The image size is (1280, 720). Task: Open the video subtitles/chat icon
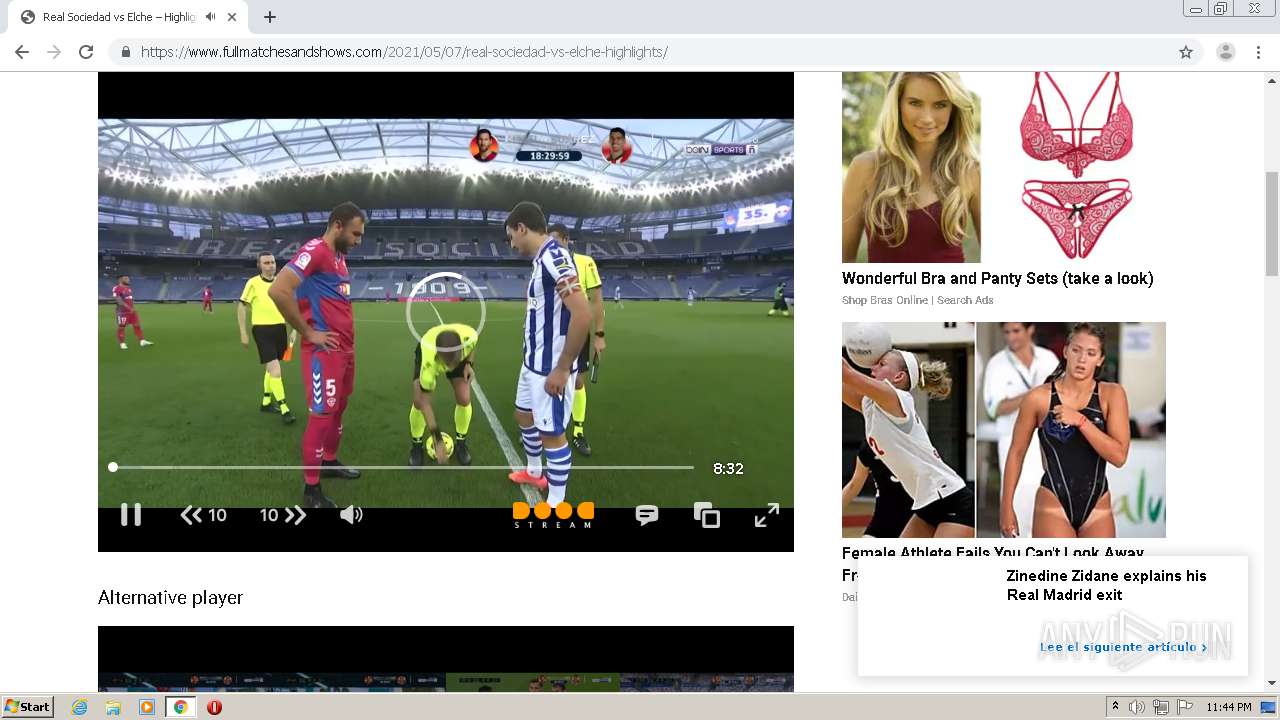pyautogui.click(x=647, y=515)
